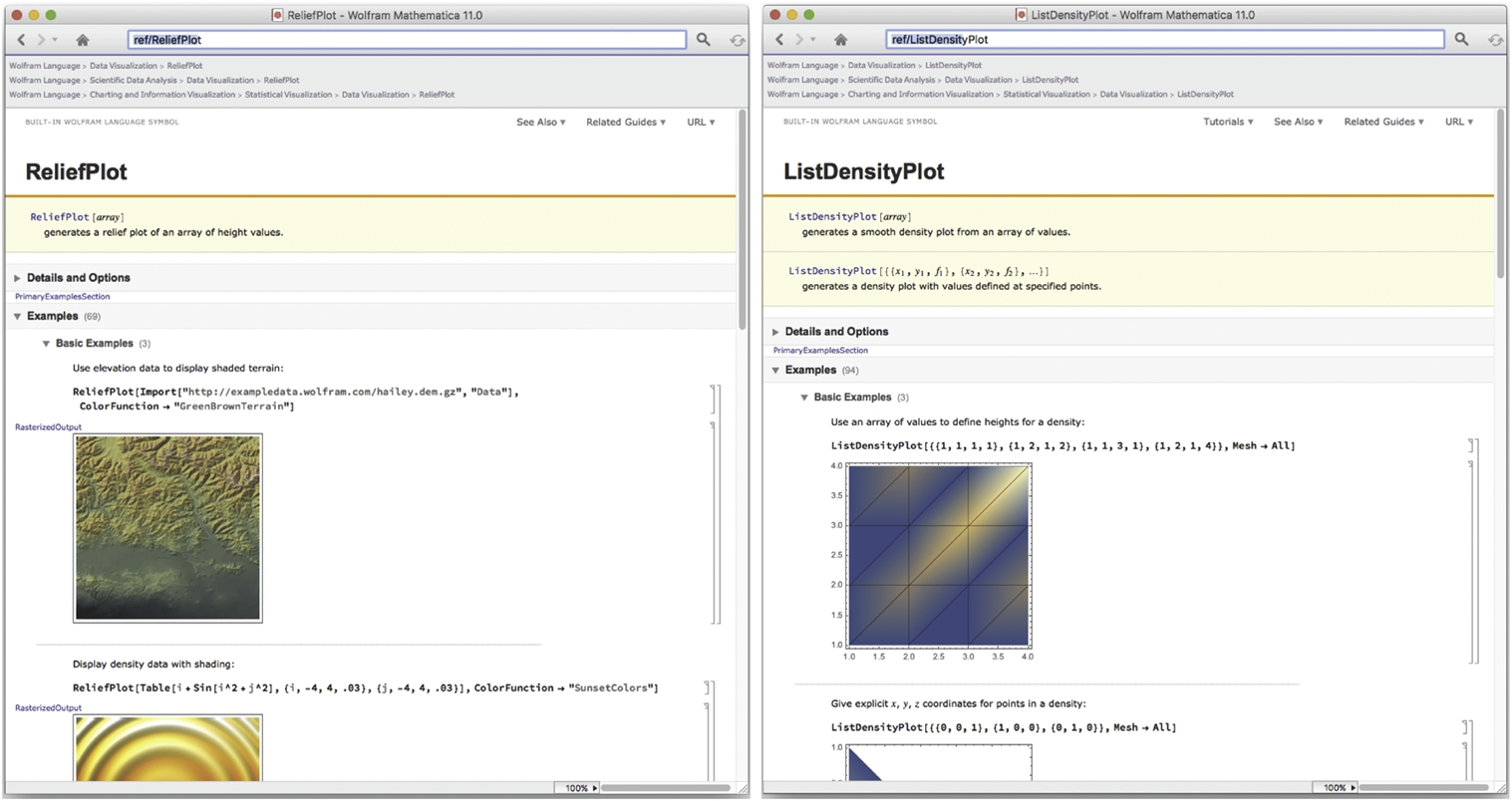Click ReliefPlot link in yellow usage box
1512x801 pixels.
[x=60, y=217]
